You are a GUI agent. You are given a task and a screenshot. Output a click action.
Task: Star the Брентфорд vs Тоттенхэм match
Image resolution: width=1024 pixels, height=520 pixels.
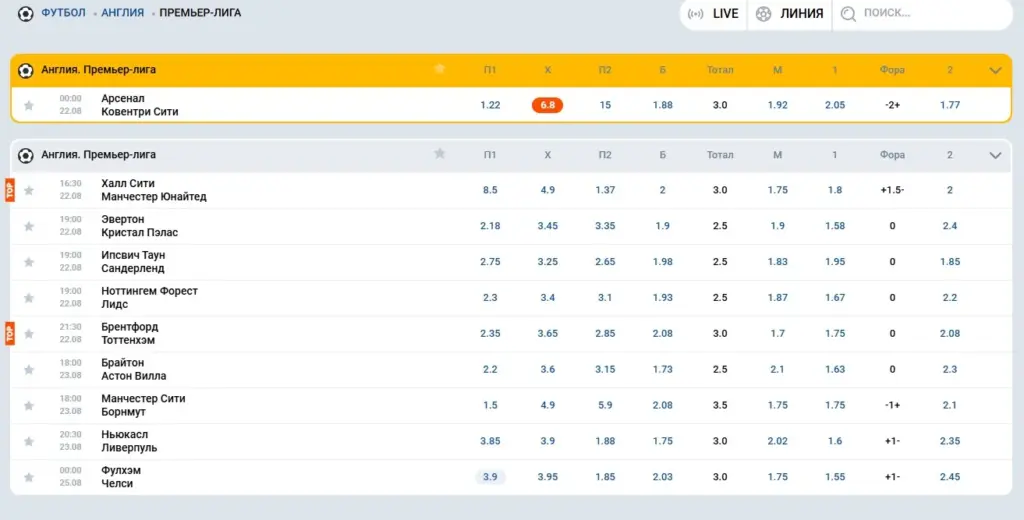click(x=29, y=334)
